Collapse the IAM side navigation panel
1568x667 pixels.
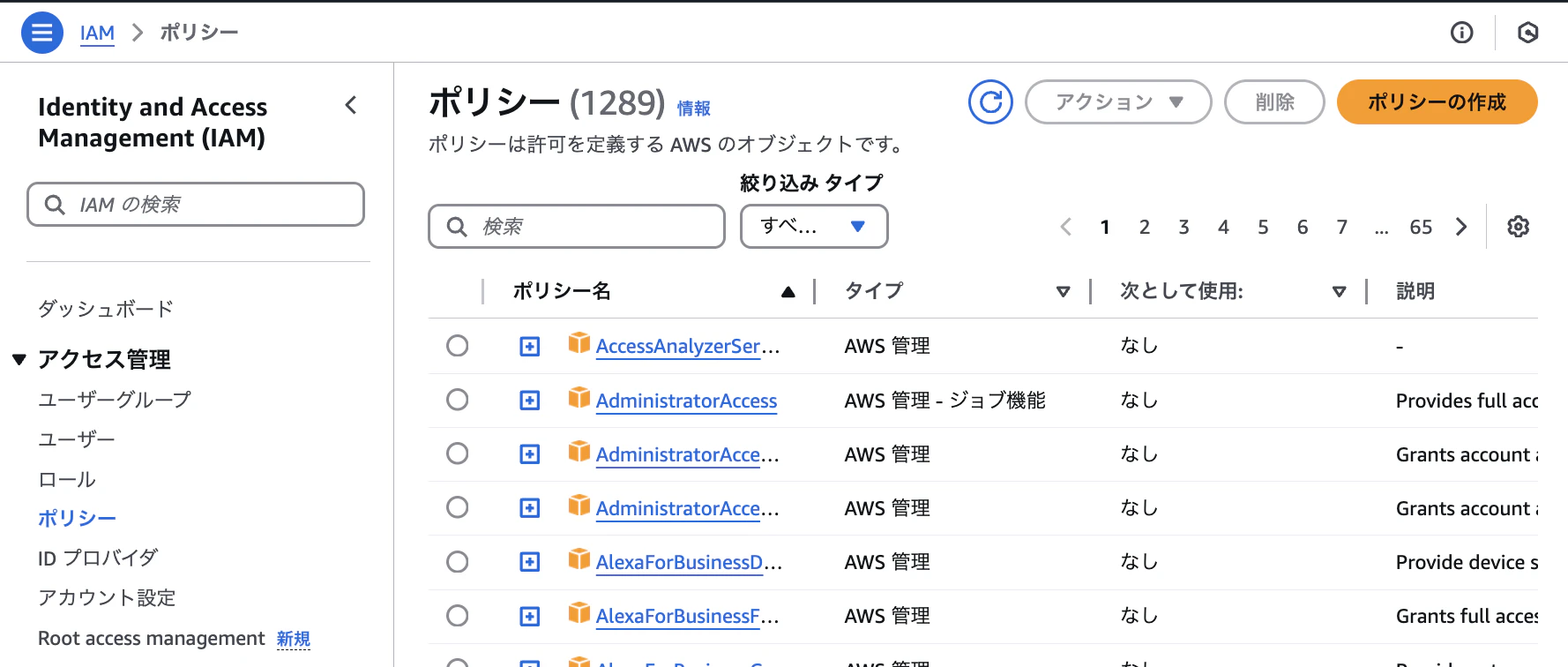[x=351, y=106]
